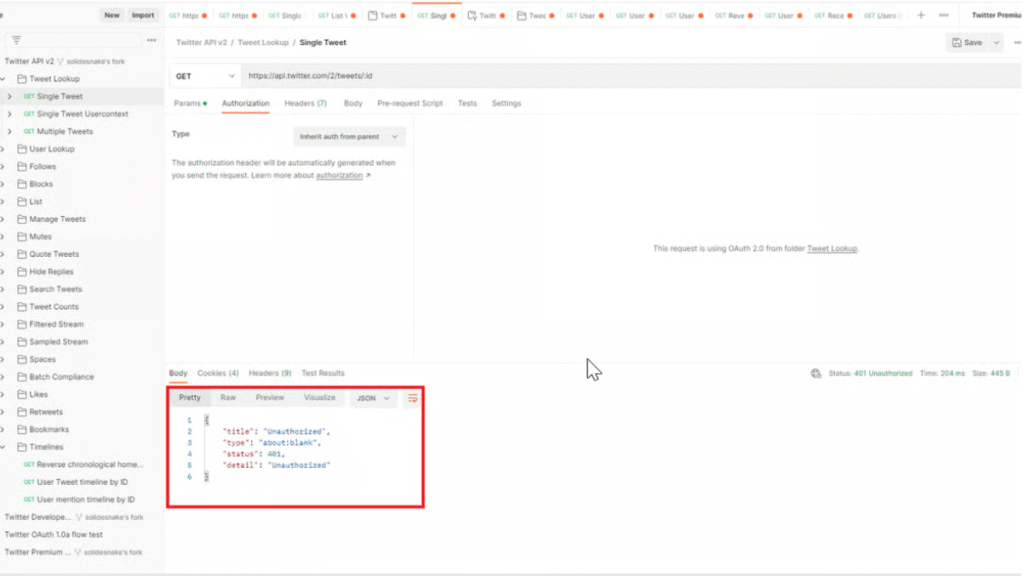Open the JSON response format dropdown

373,398
